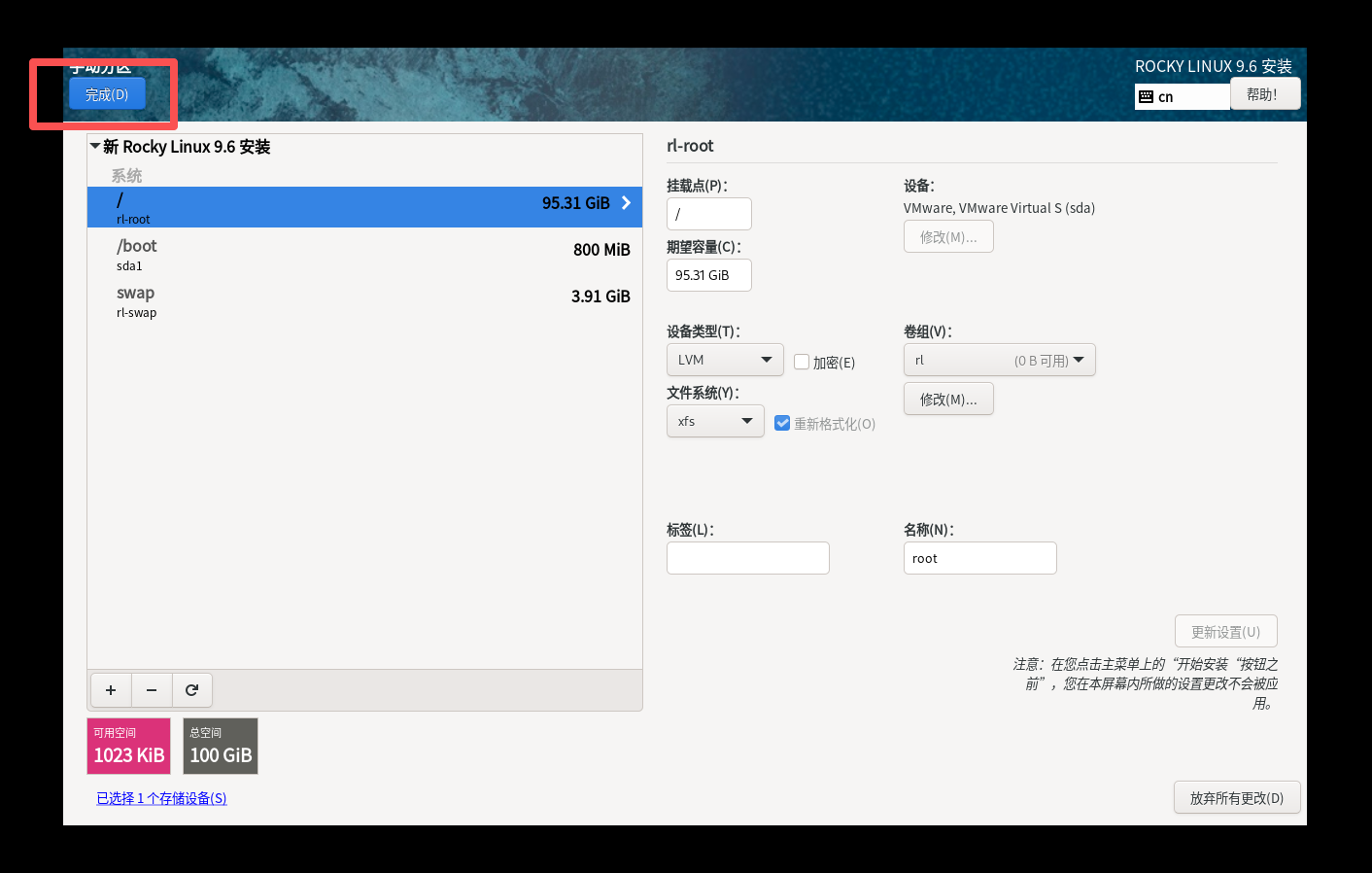The image size is (1372, 873).
Task: Click the minus icon to remove mount point
Action: point(152,690)
